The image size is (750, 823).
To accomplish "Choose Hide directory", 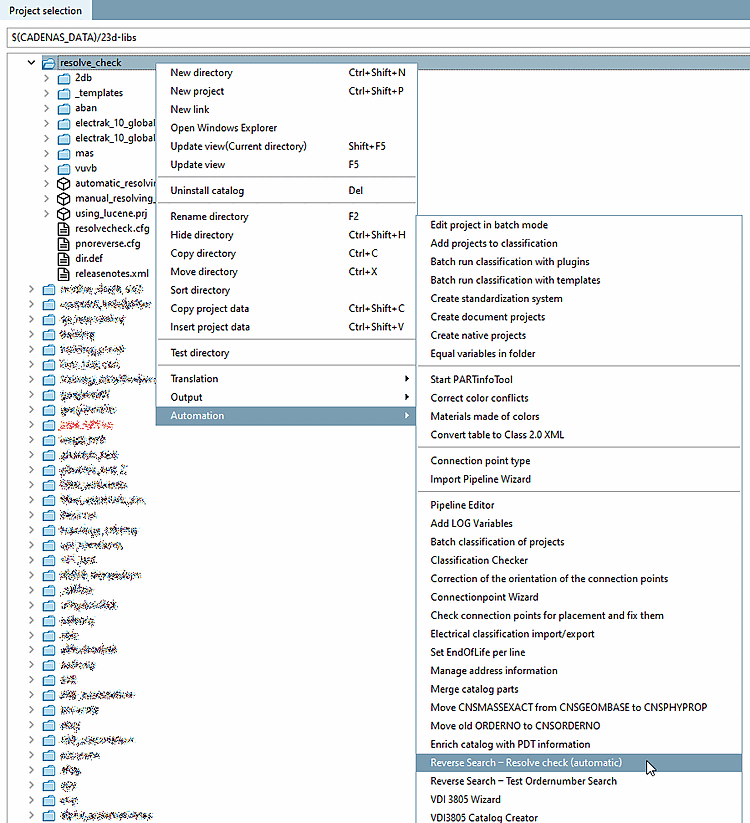I will [x=286, y=235].
